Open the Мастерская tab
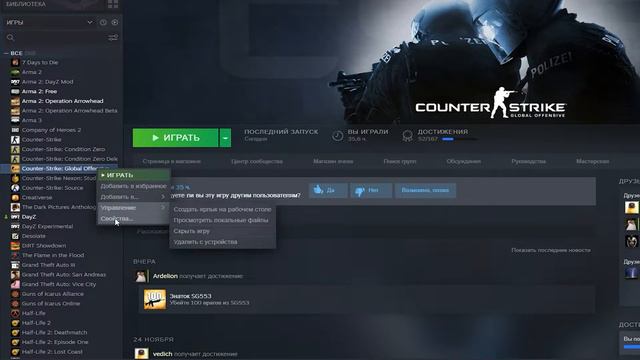 click(593, 161)
